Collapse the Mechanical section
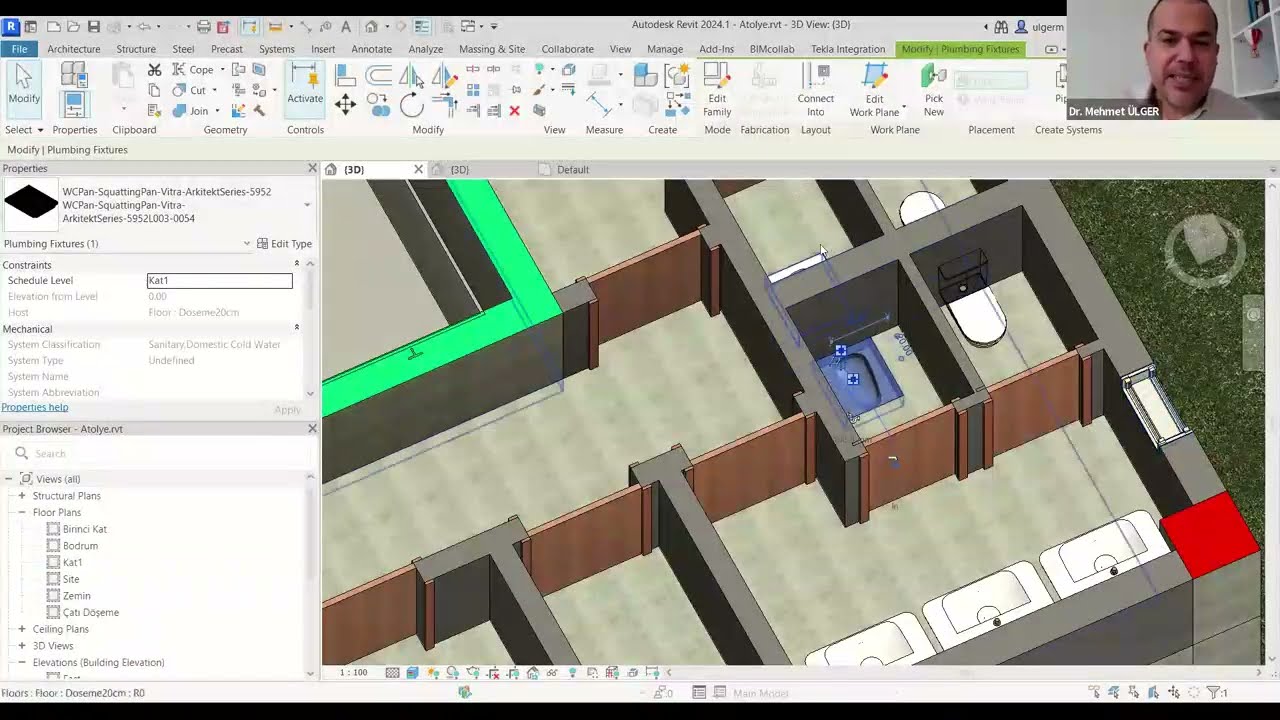 297,328
